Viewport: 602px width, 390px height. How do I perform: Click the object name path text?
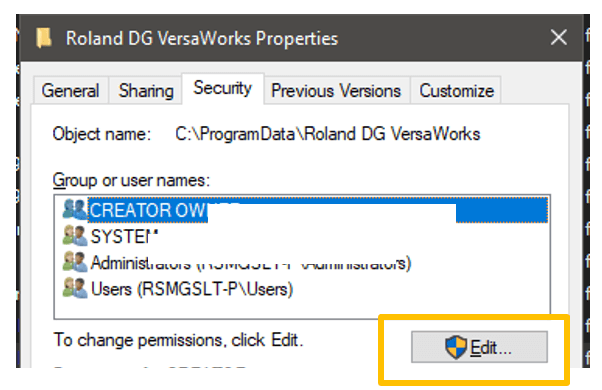coord(327,134)
